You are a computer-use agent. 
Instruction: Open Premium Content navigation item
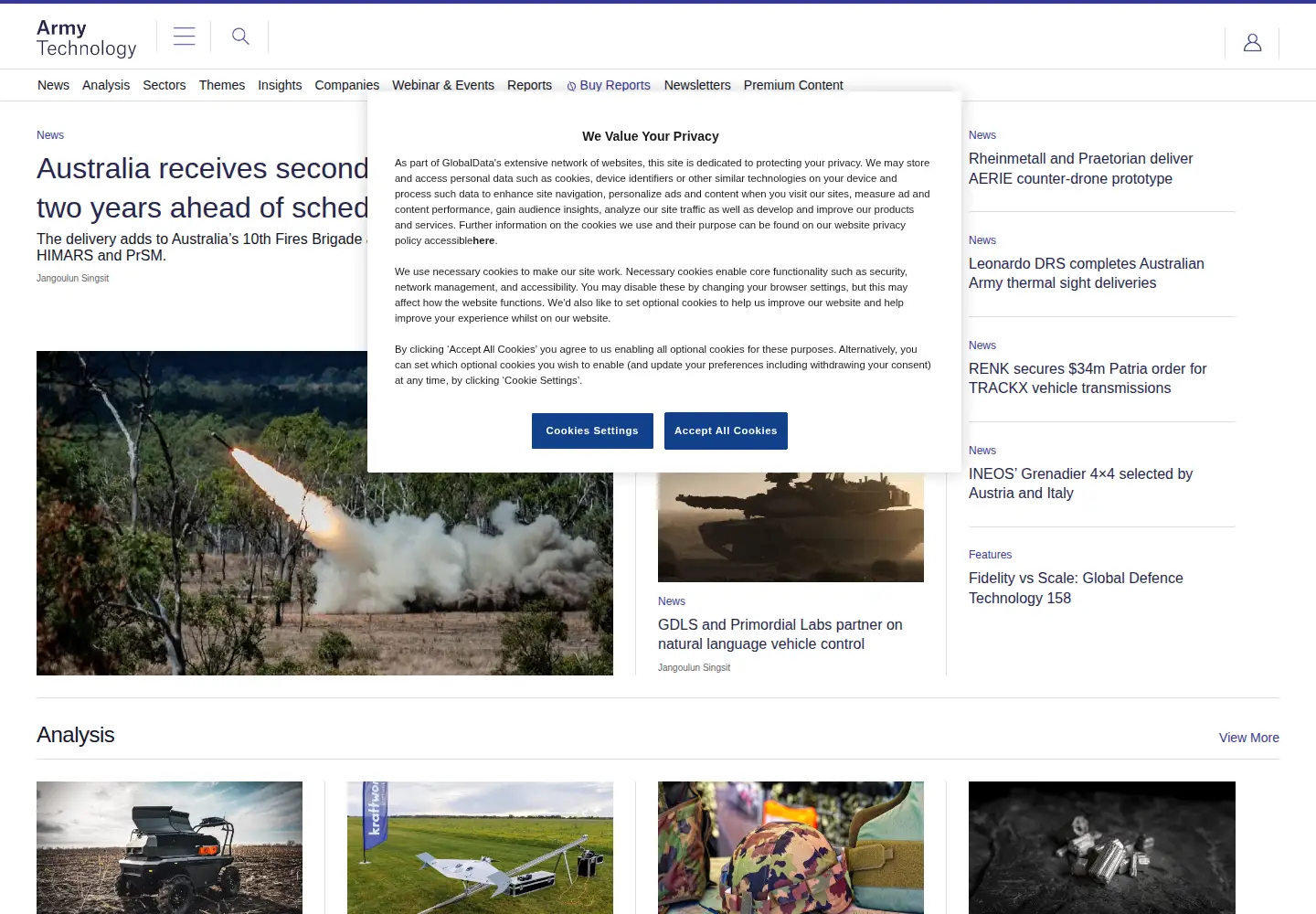[x=793, y=85]
